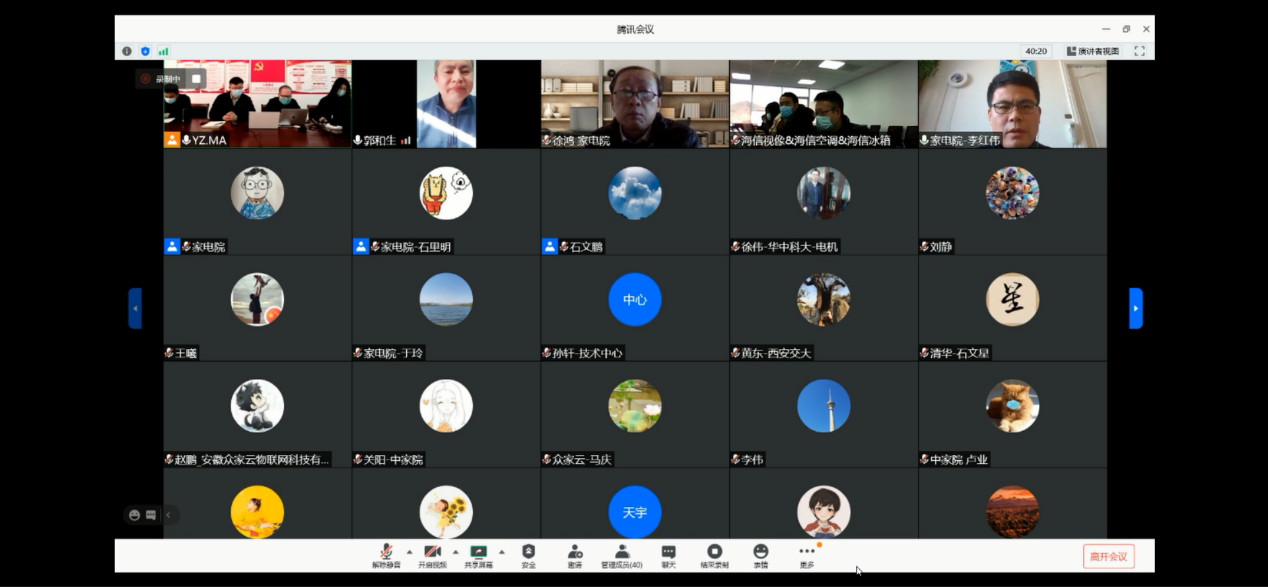
Task: Switch to Speaker View (演讲者视图)
Action: pos(1092,51)
